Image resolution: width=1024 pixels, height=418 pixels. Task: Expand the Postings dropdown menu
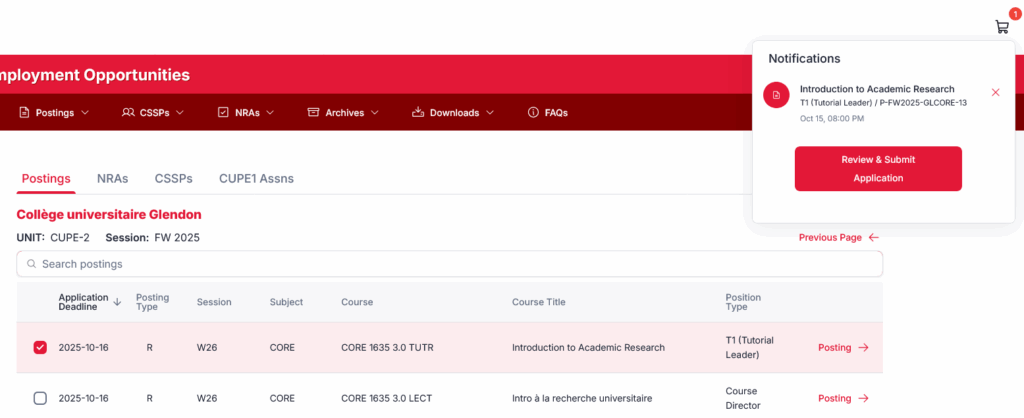pyautogui.click(x=85, y=112)
